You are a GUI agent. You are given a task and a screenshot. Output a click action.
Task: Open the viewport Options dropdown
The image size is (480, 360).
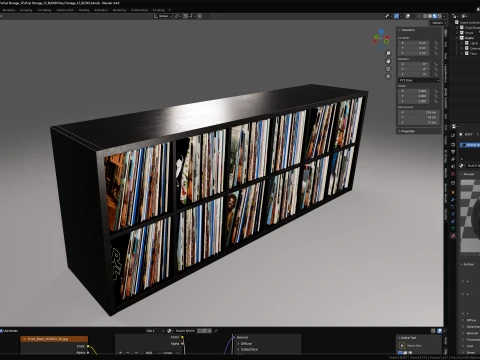tap(438, 23)
